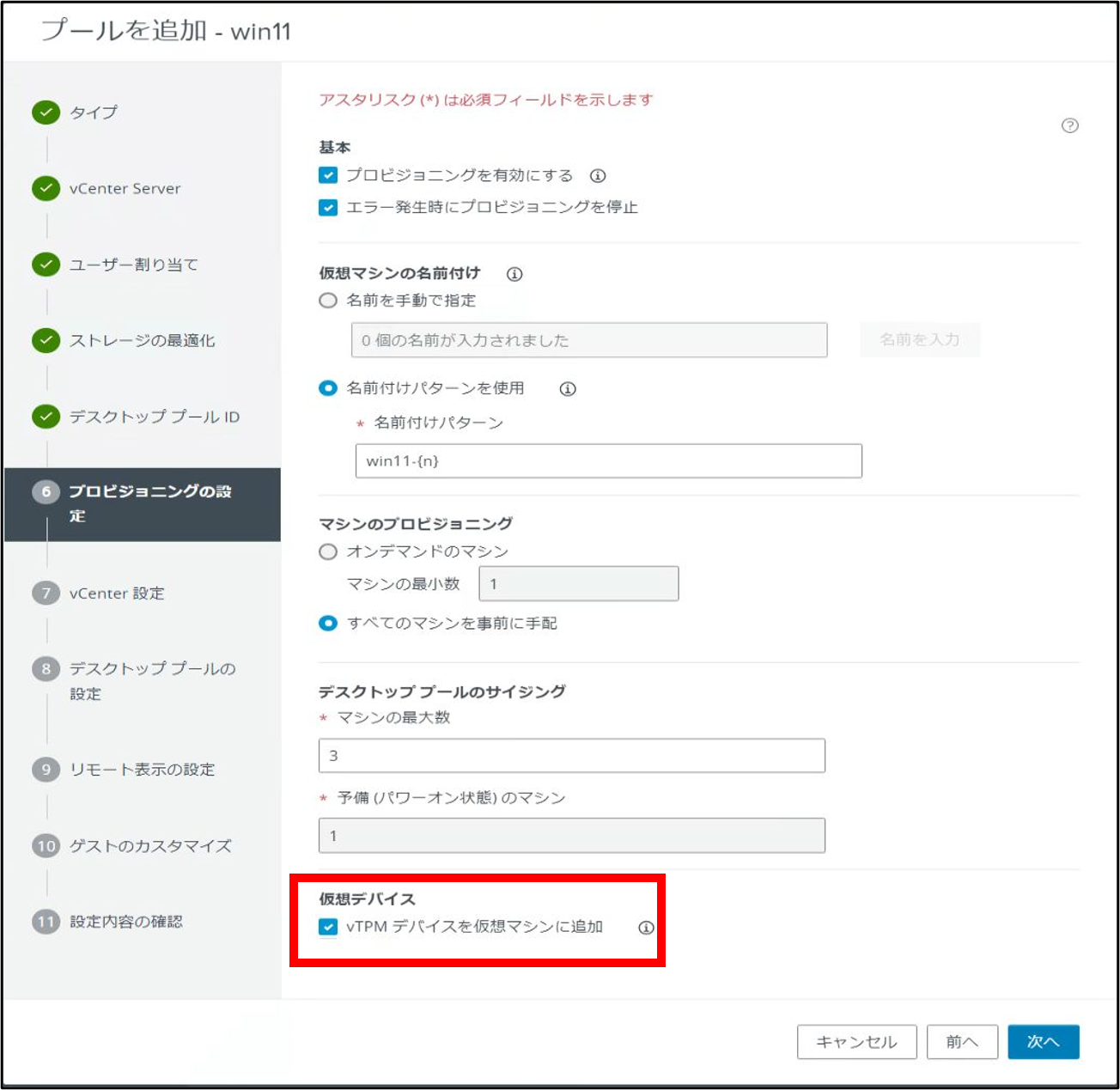Go to 設定内容の確認 wizard step
This screenshot has width=1120, height=1090.
[126, 922]
